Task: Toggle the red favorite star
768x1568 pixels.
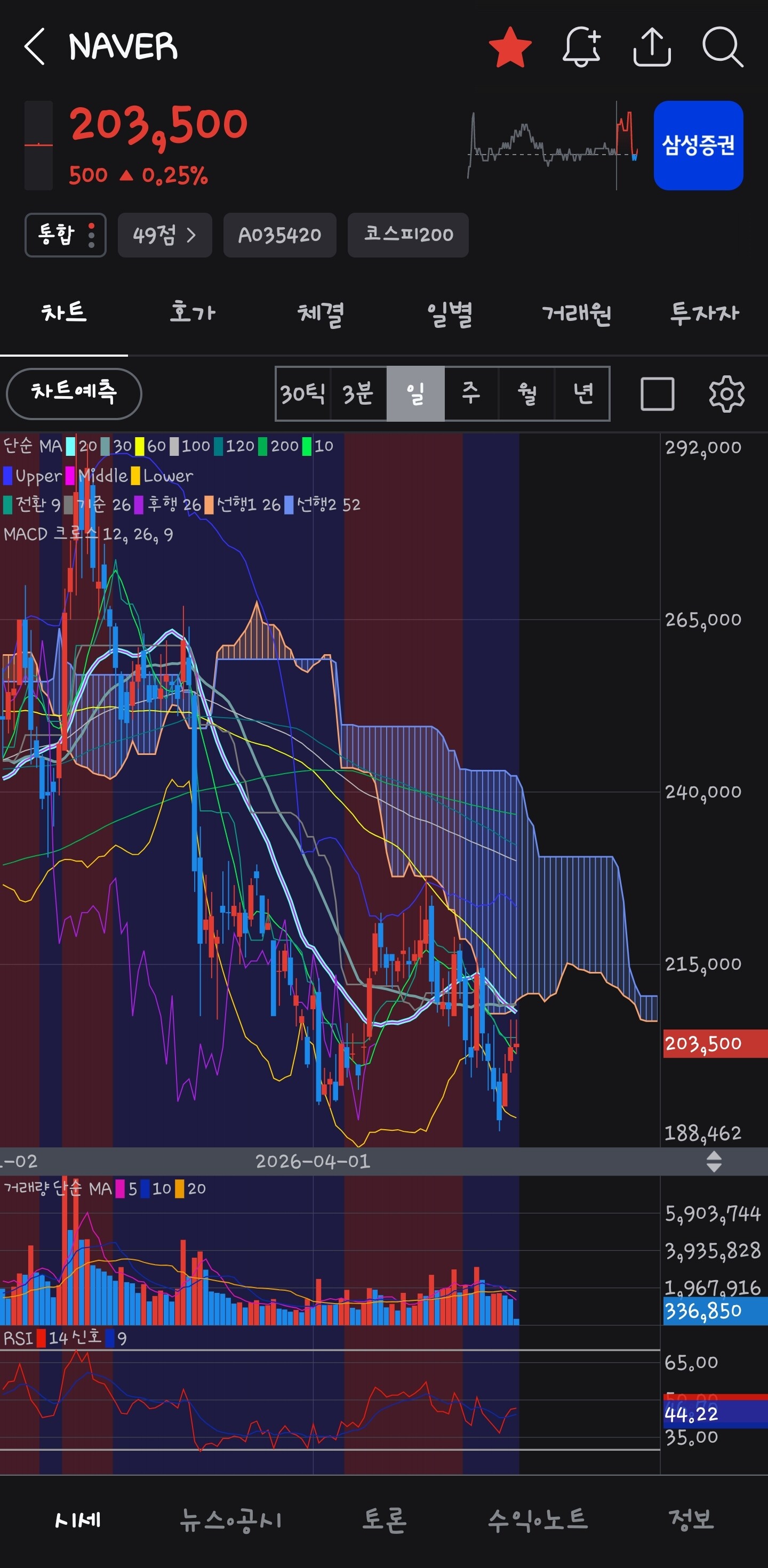Action: point(510,47)
